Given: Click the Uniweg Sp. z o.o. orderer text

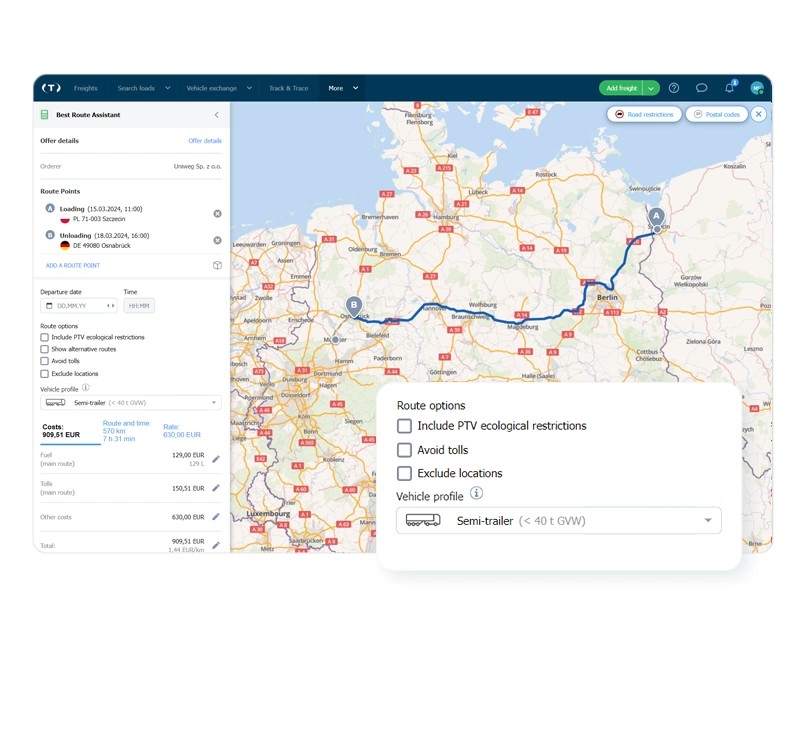Looking at the screenshot, I should tap(197, 166).
